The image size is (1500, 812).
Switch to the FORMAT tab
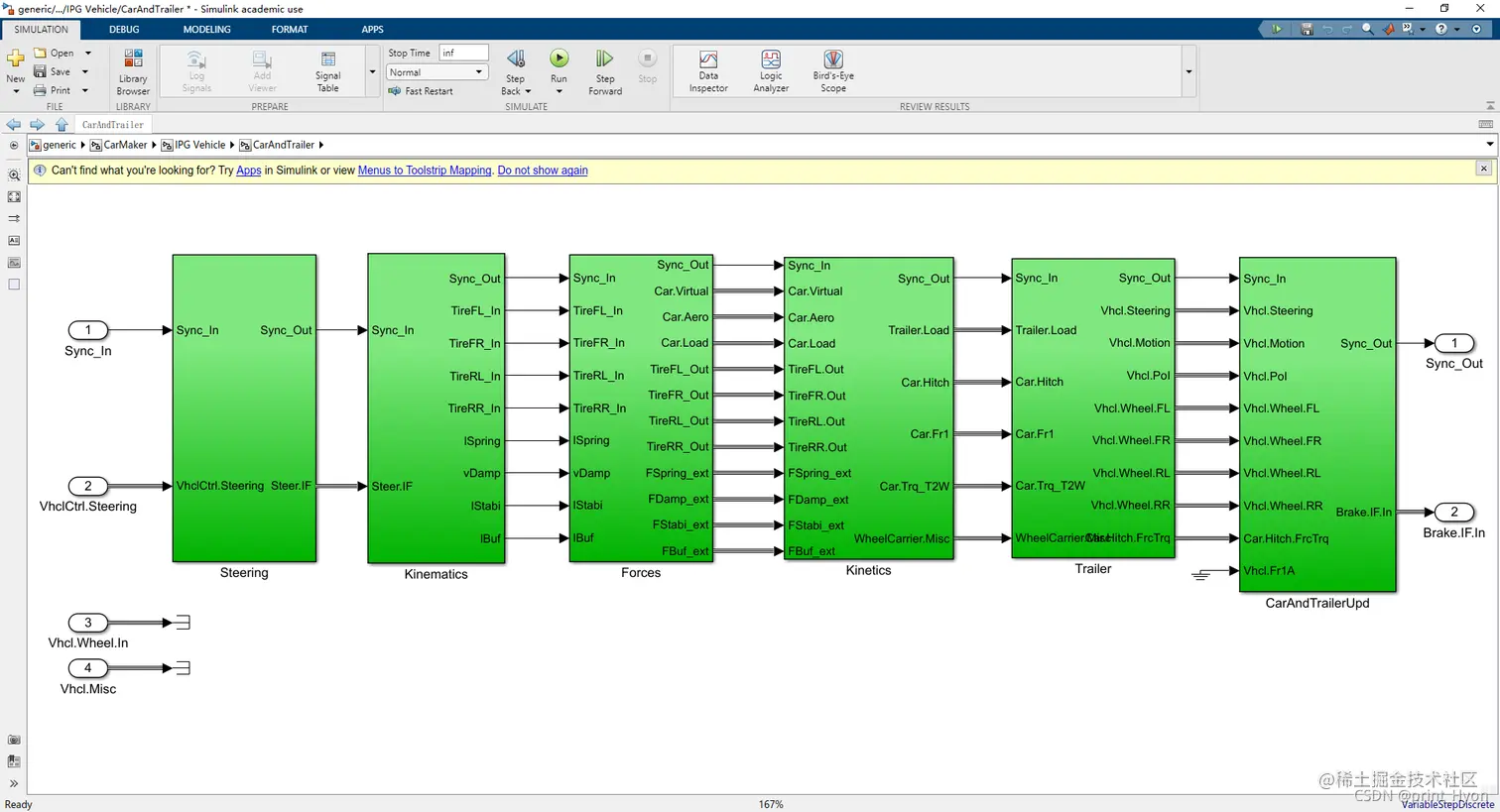coord(290,29)
